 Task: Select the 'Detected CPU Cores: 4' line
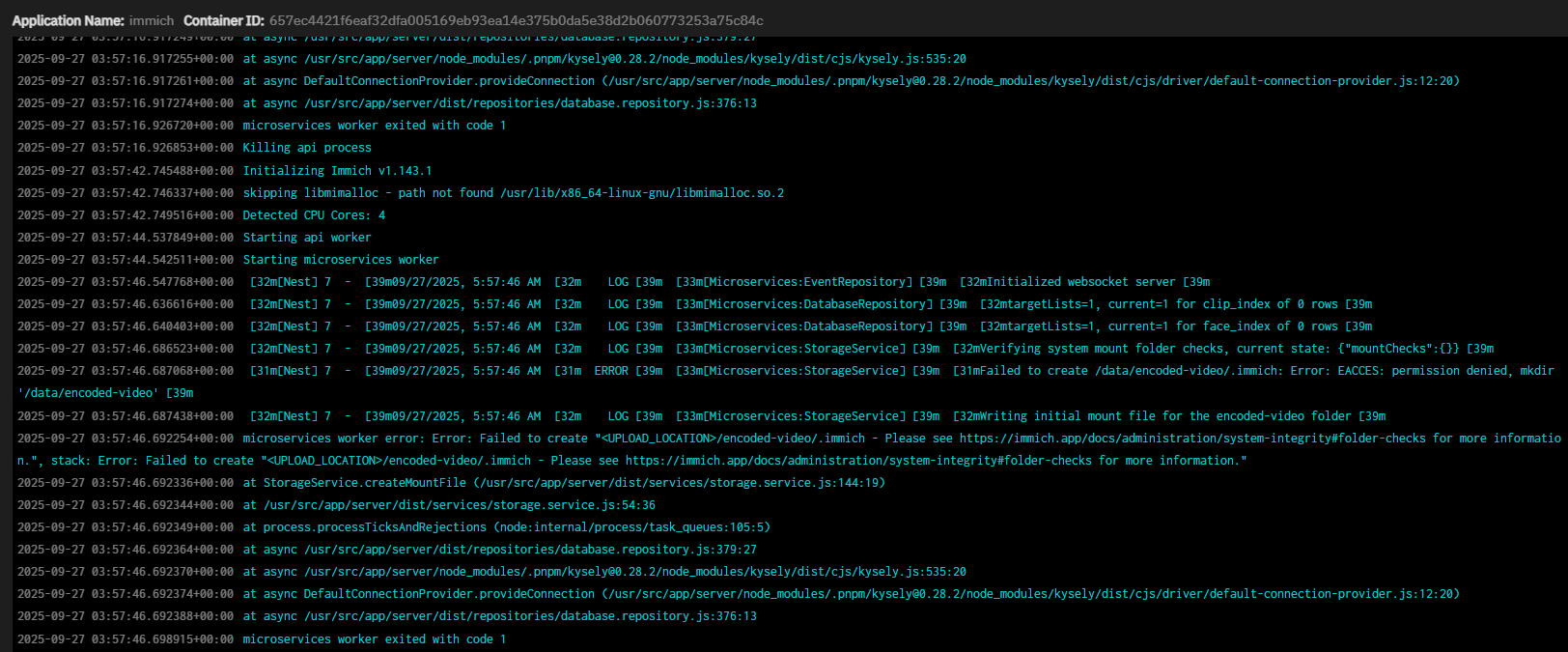(x=314, y=214)
